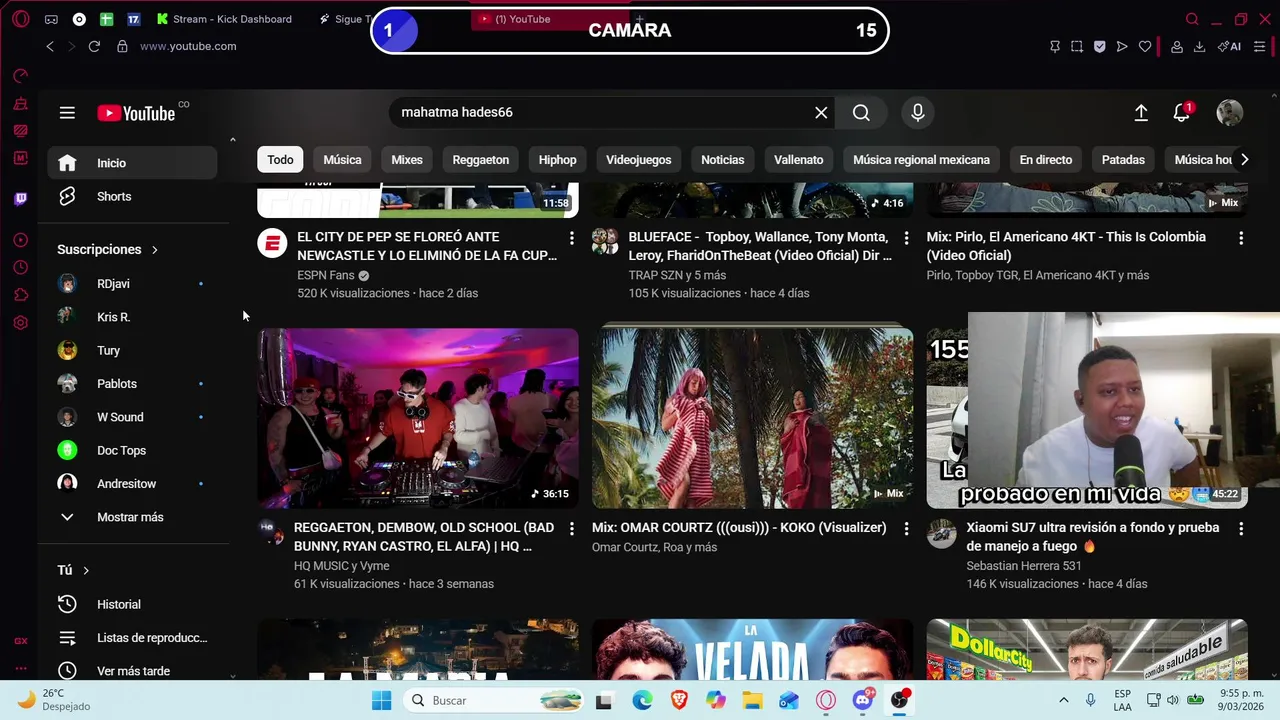Open Opera downloads icon
Image resolution: width=1280 pixels, height=720 pixels.
tap(1199, 46)
